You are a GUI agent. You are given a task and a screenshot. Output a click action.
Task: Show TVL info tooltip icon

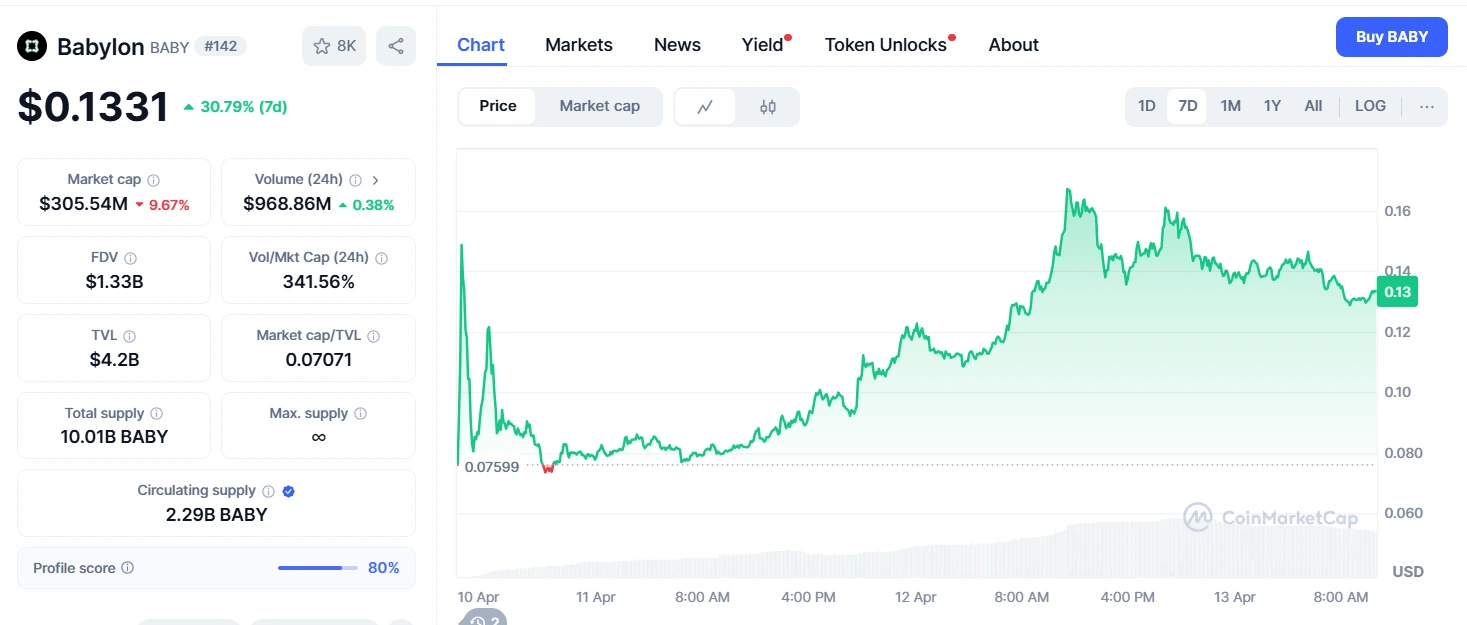click(x=130, y=336)
